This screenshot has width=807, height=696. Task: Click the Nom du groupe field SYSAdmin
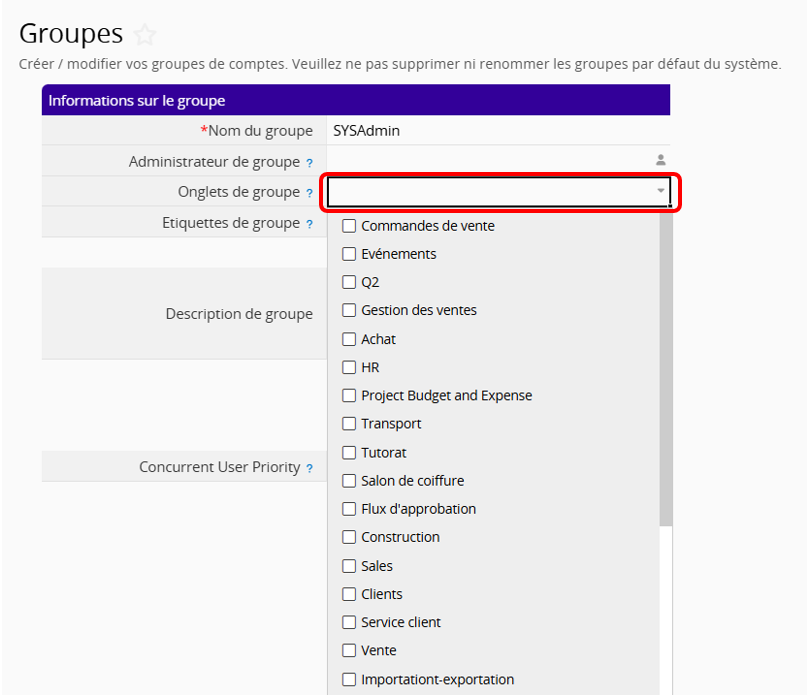tap(498, 131)
